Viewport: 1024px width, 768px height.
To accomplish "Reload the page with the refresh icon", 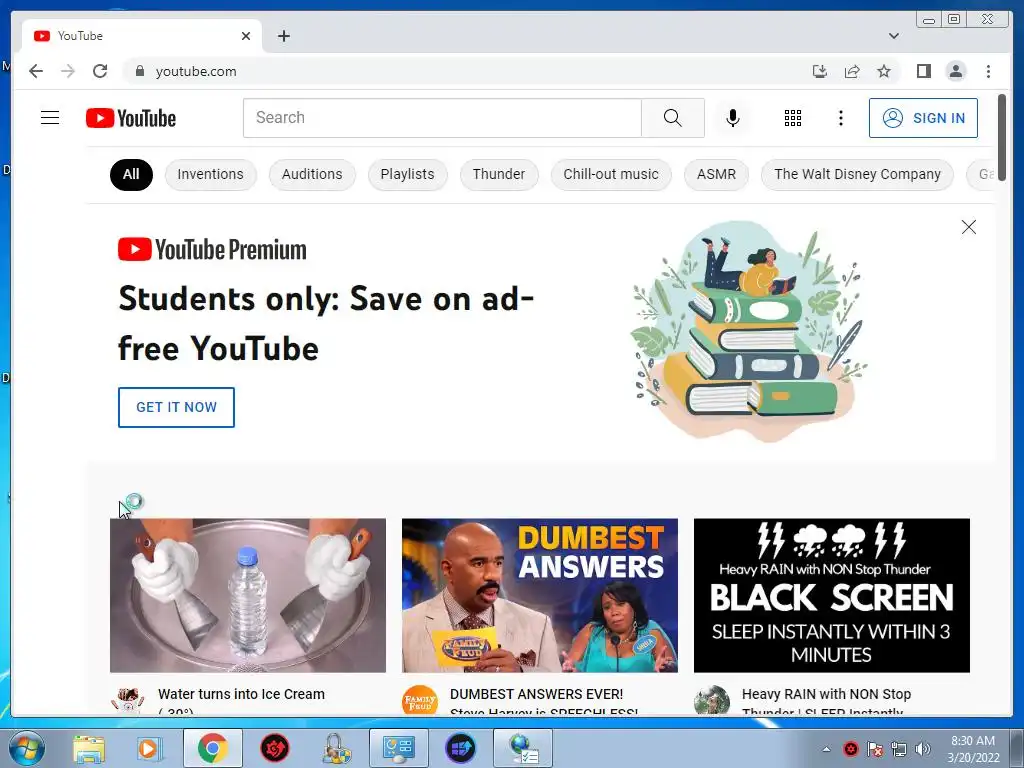I will pyautogui.click(x=100, y=71).
